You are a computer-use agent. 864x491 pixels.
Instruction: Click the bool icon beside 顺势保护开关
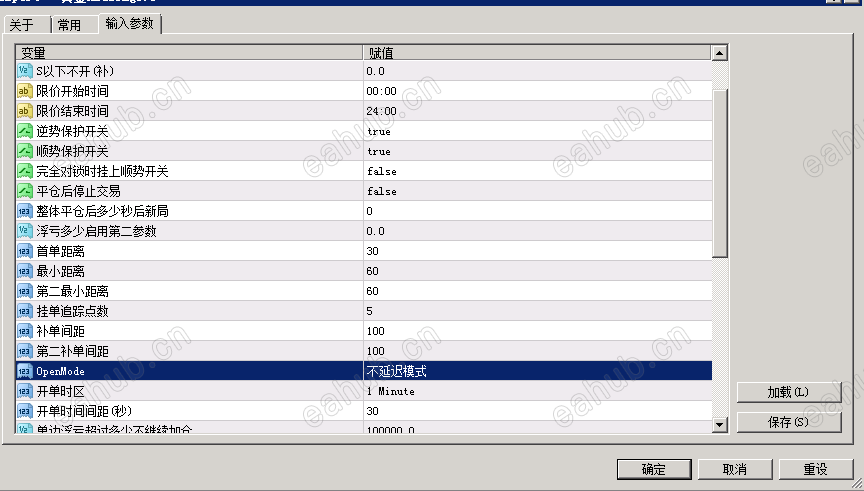pyautogui.click(x=25, y=150)
